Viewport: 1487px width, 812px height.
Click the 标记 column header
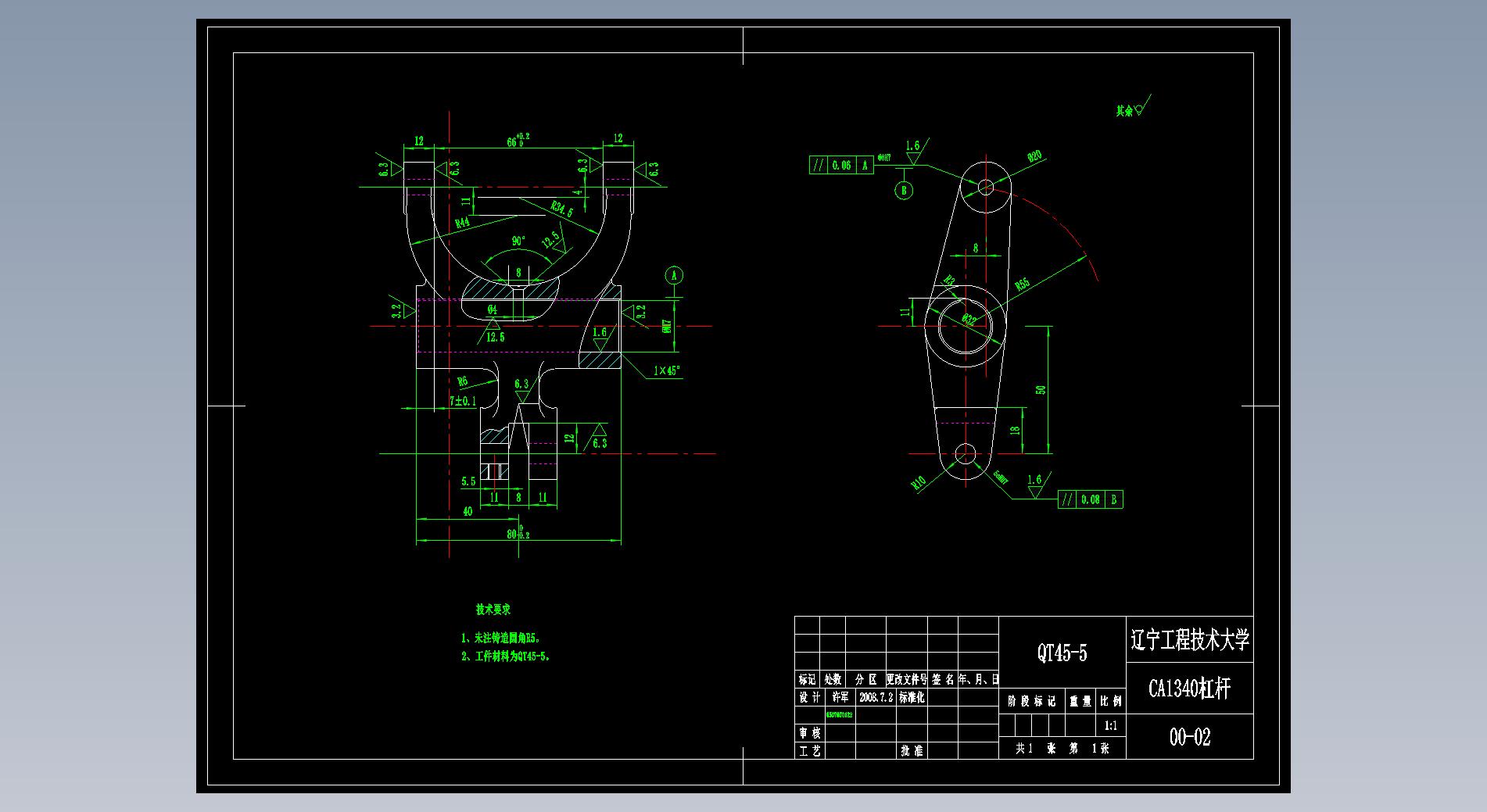pyautogui.click(x=807, y=679)
